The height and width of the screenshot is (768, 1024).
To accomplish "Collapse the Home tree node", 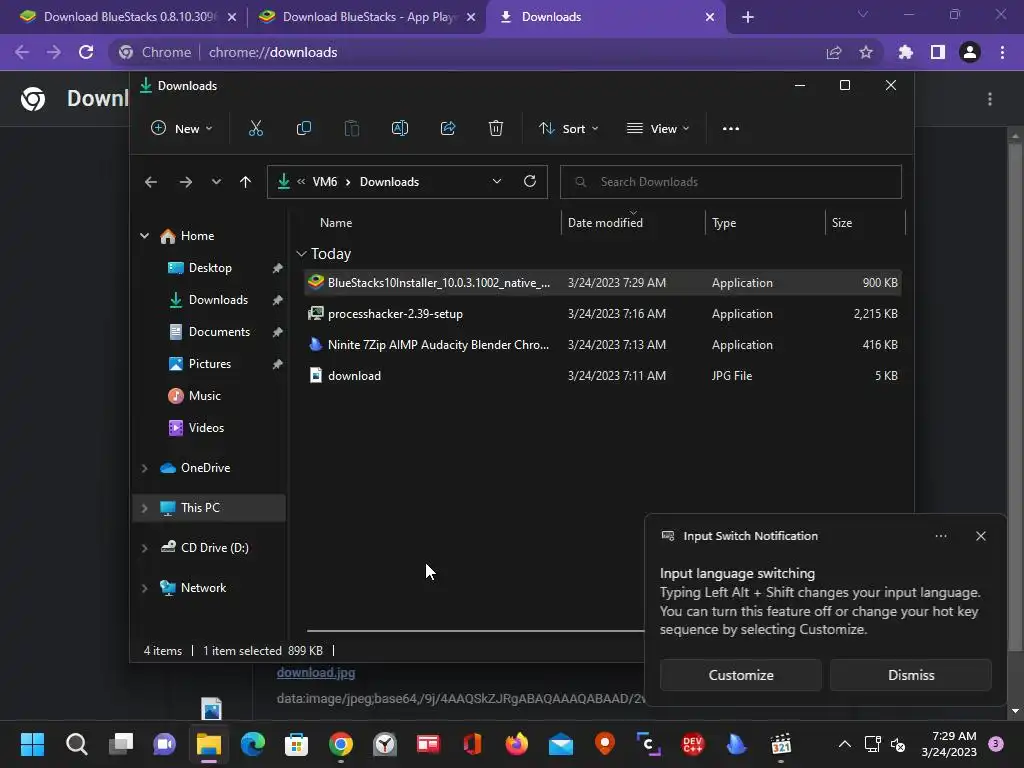I will click(x=144, y=236).
